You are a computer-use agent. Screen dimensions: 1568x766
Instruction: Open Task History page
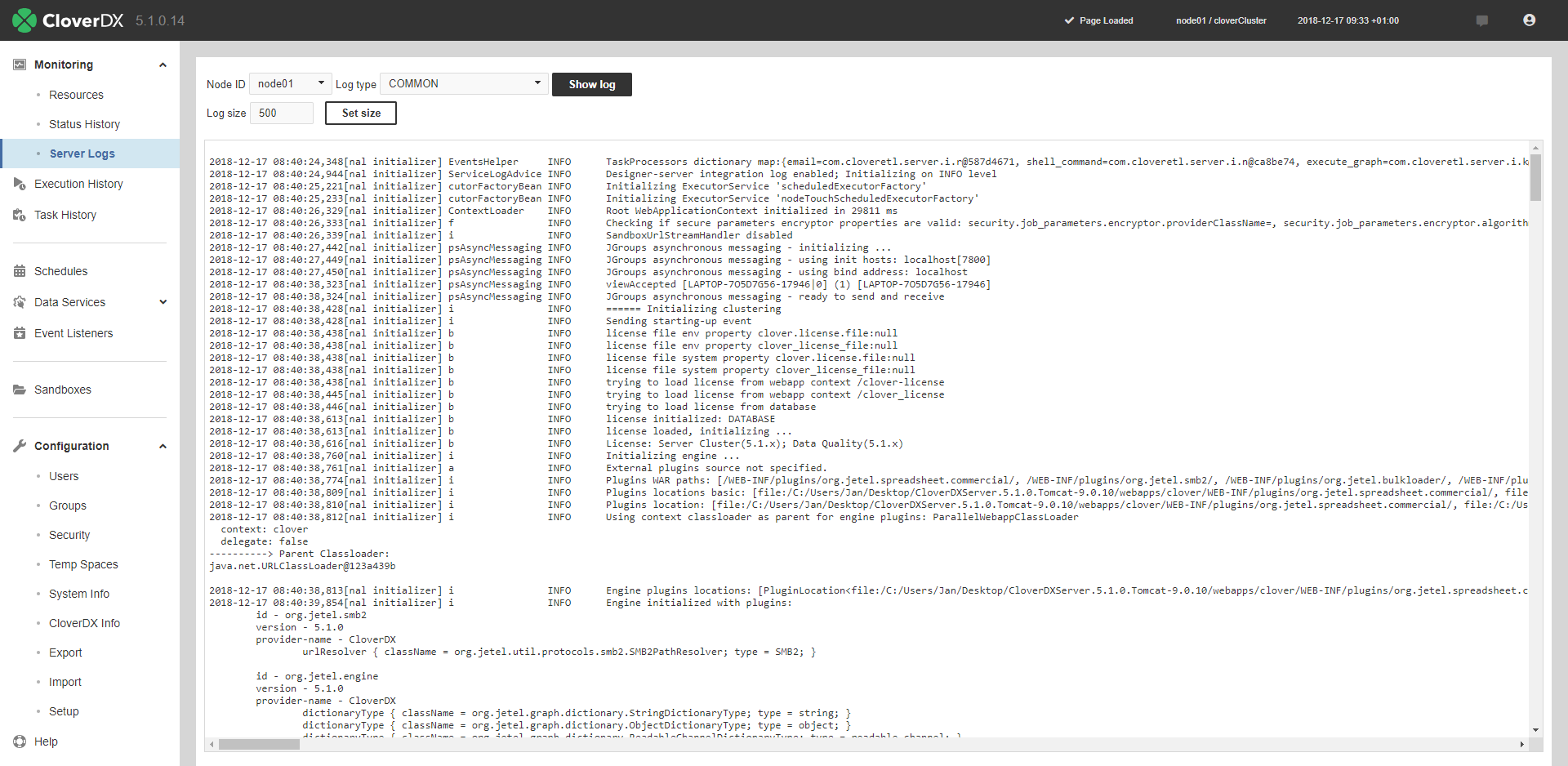pos(65,215)
